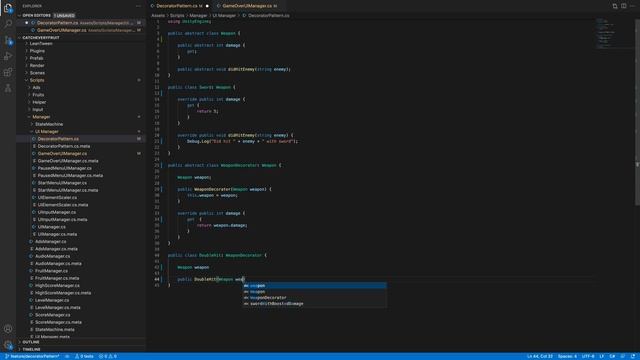The height and width of the screenshot is (360, 640).
Task: Click the open changes icon in the editor title bar
Action: pos(615,6)
